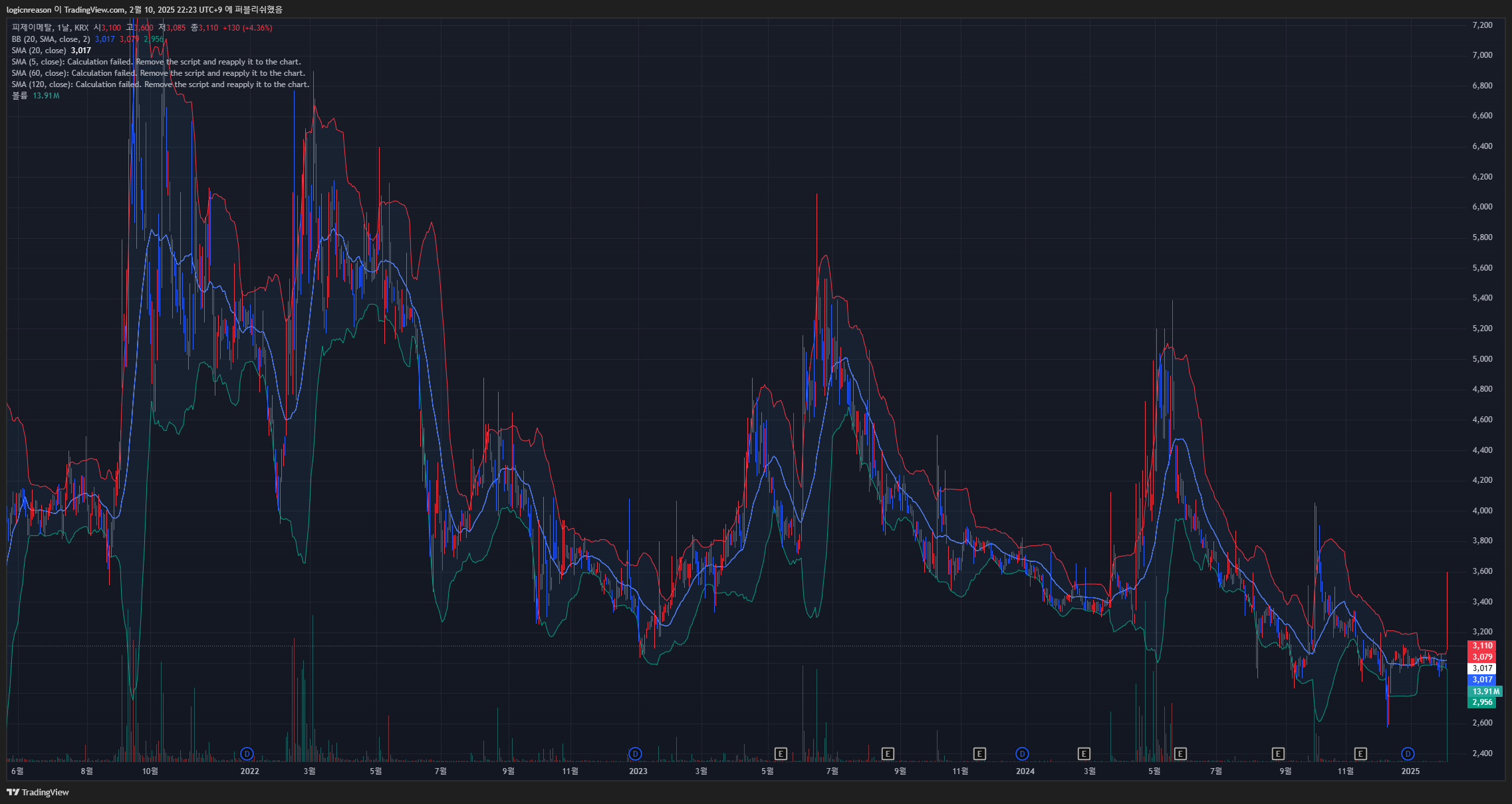Select the red 3,110 last-price tag on price axis
The height and width of the screenshot is (804, 1512).
click(x=1481, y=646)
